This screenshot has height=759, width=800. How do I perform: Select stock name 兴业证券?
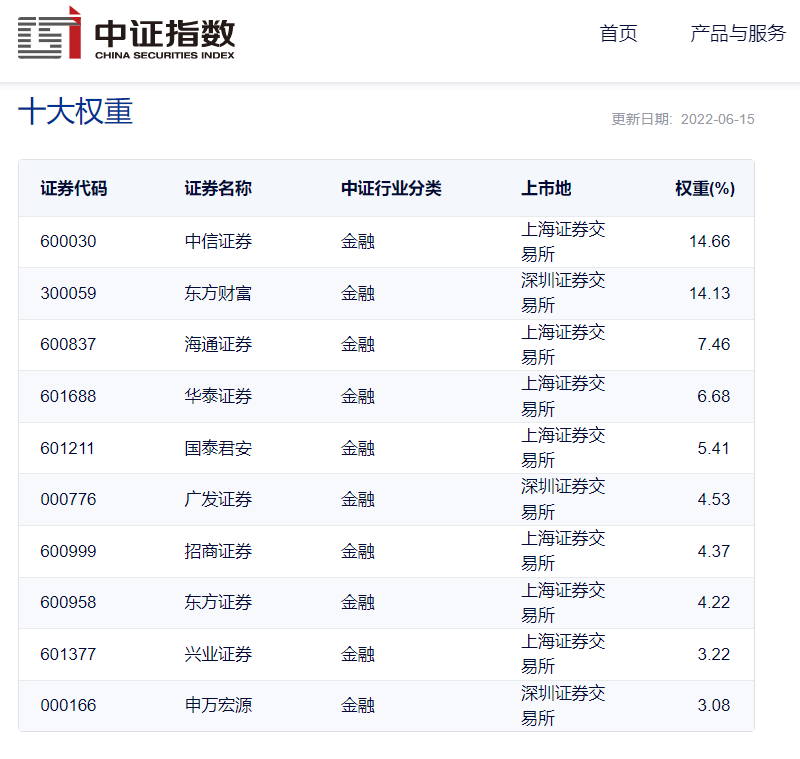[218, 654]
